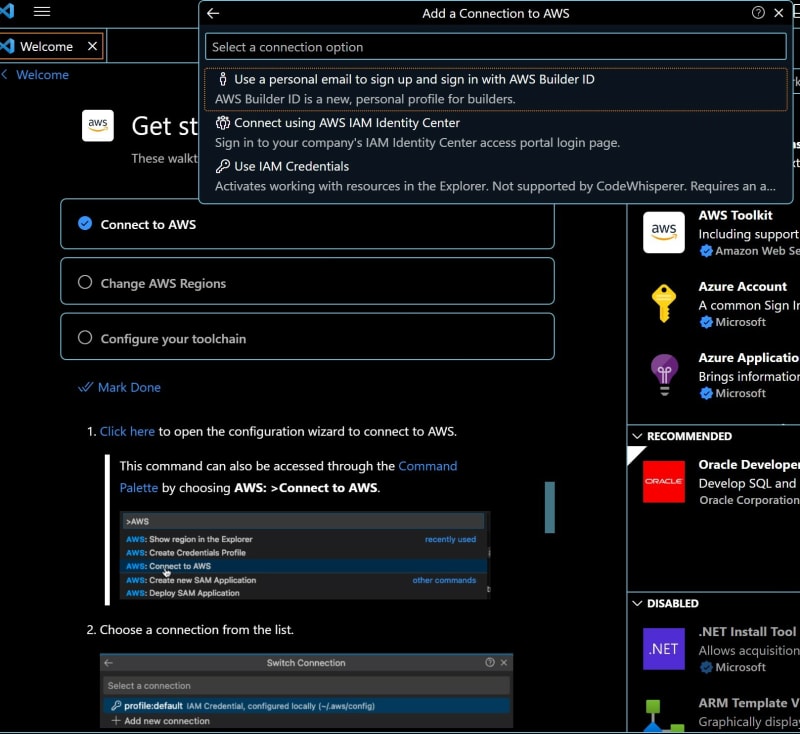The height and width of the screenshot is (734, 800).
Task: Toggle the Connect to AWS step checkmark
Action: coord(85,223)
